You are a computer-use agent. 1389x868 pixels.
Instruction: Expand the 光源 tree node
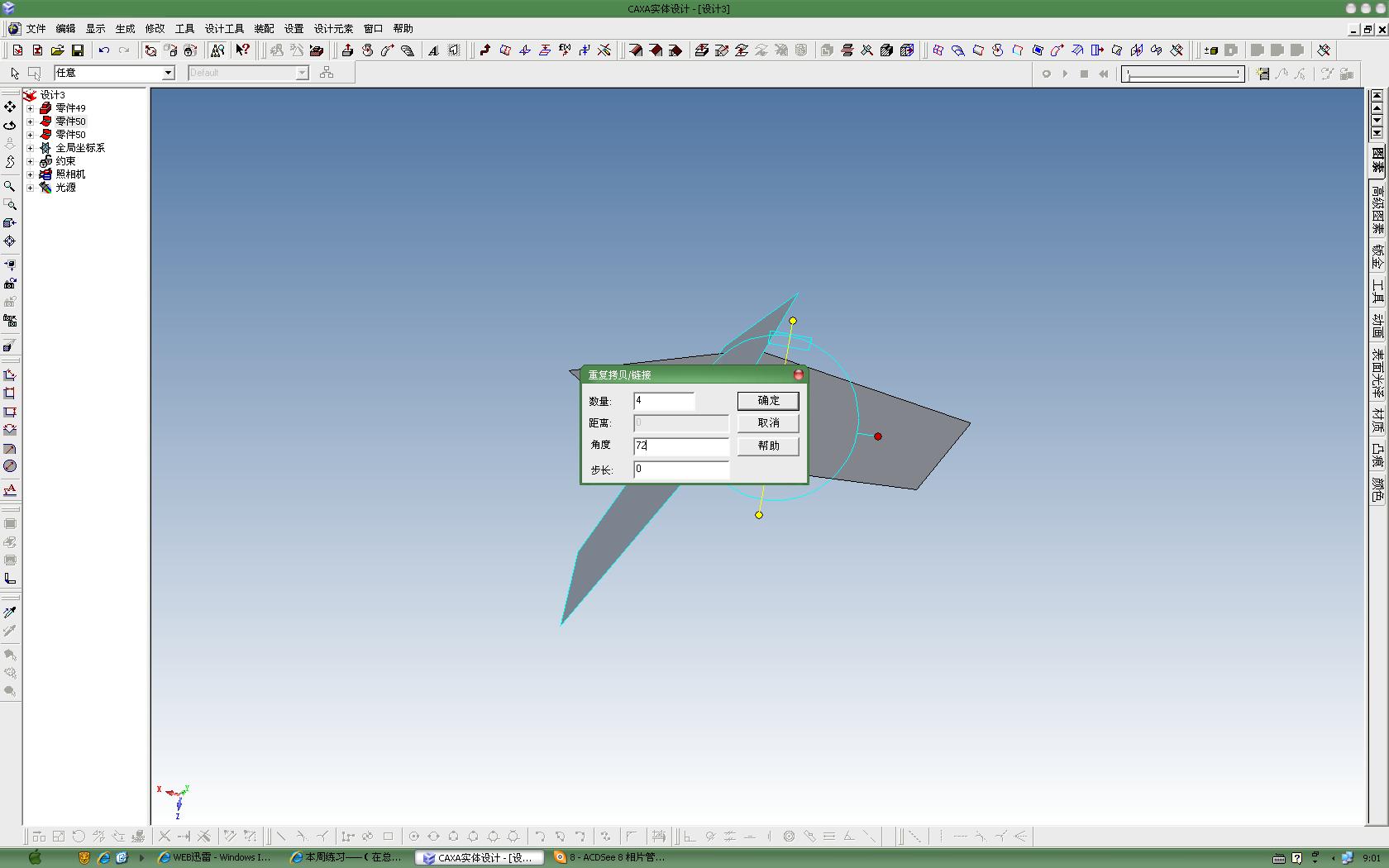point(30,188)
